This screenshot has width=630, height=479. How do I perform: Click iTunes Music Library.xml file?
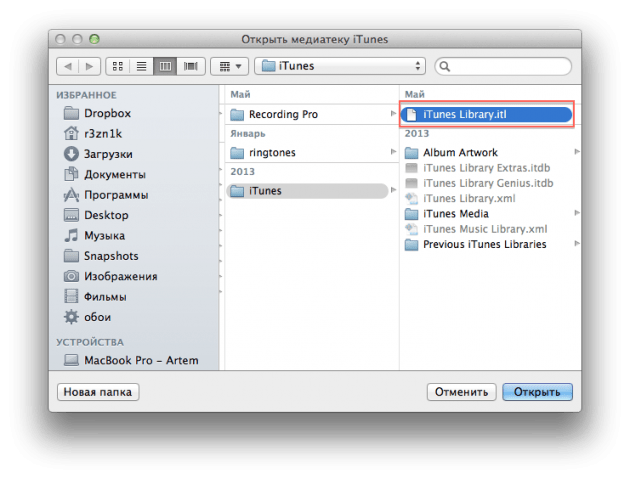click(x=487, y=229)
